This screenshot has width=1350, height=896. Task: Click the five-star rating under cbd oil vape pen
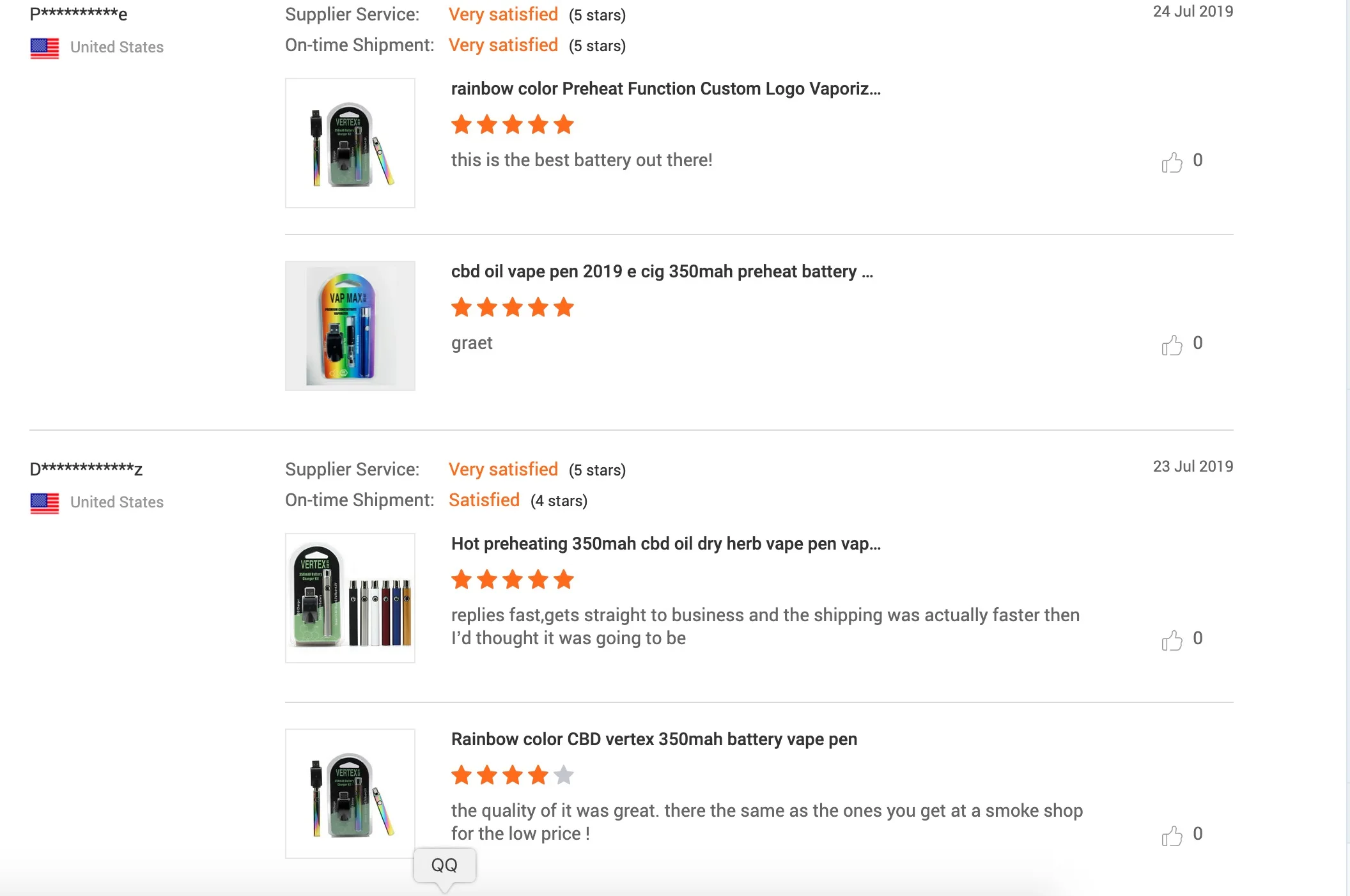click(x=512, y=307)
